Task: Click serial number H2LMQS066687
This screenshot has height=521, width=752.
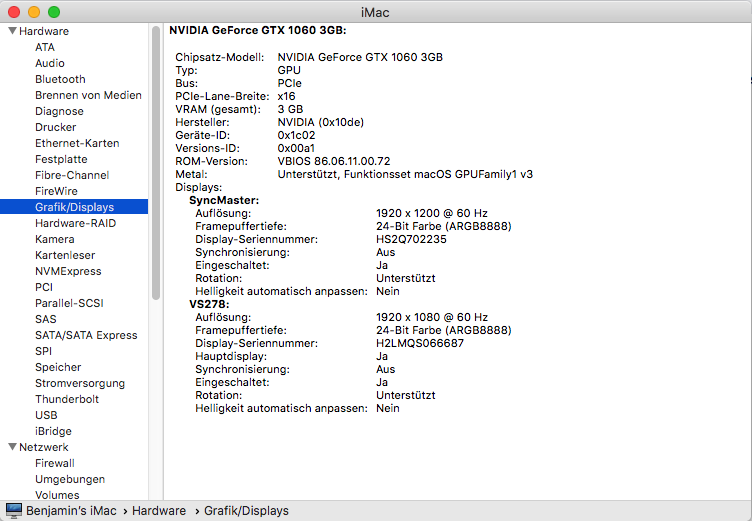Action: tap(420, 343)
